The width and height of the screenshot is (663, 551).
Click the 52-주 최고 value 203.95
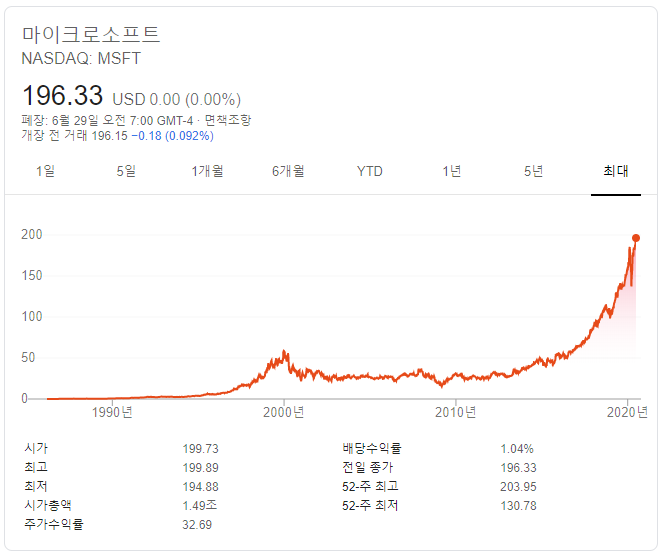tap(518, 487)
